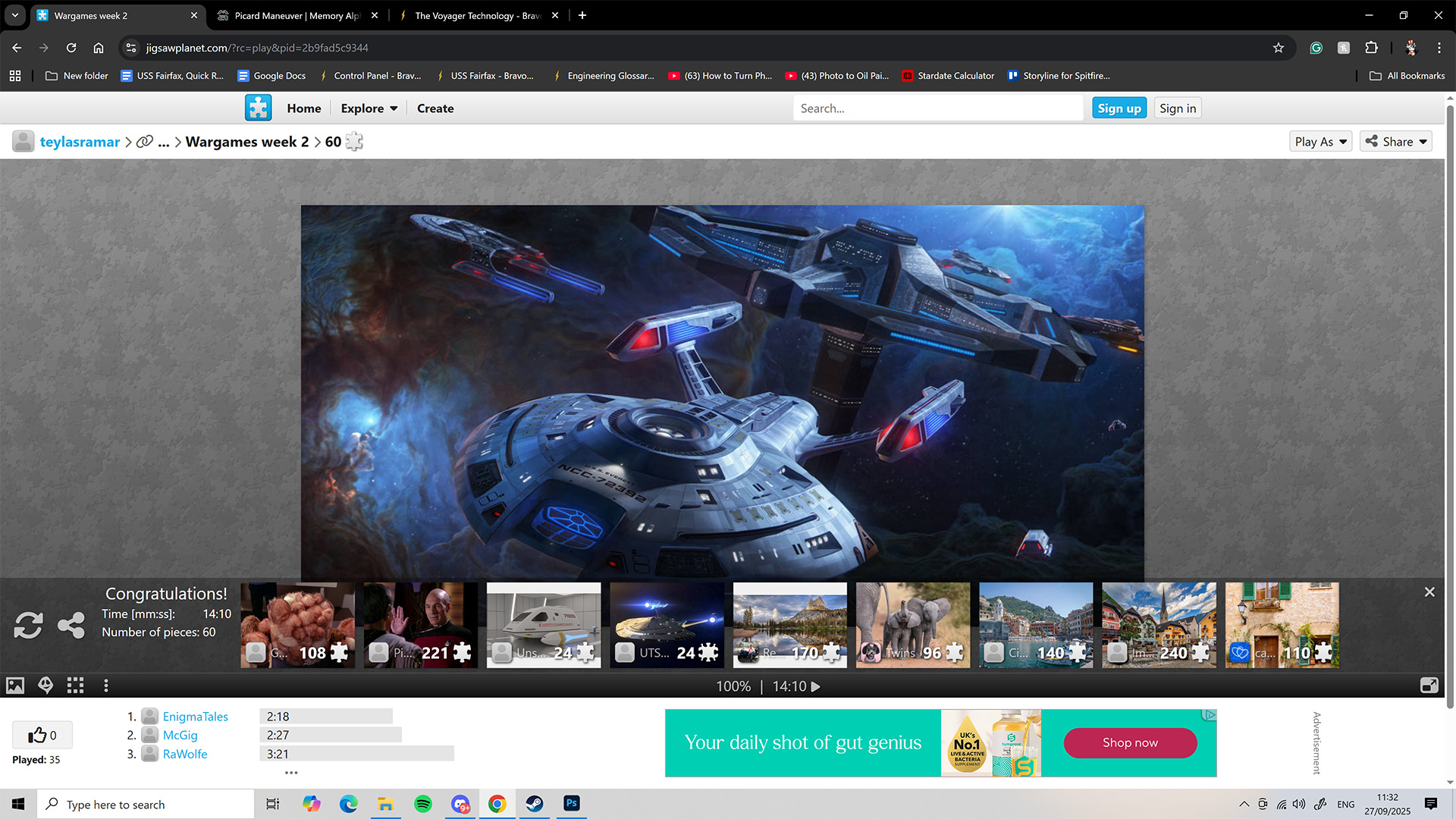Image resolution: width=1456 pixels, height=819 pixels.
Task: Click share icon beside Congratulations text
Action: pos(71,626)
